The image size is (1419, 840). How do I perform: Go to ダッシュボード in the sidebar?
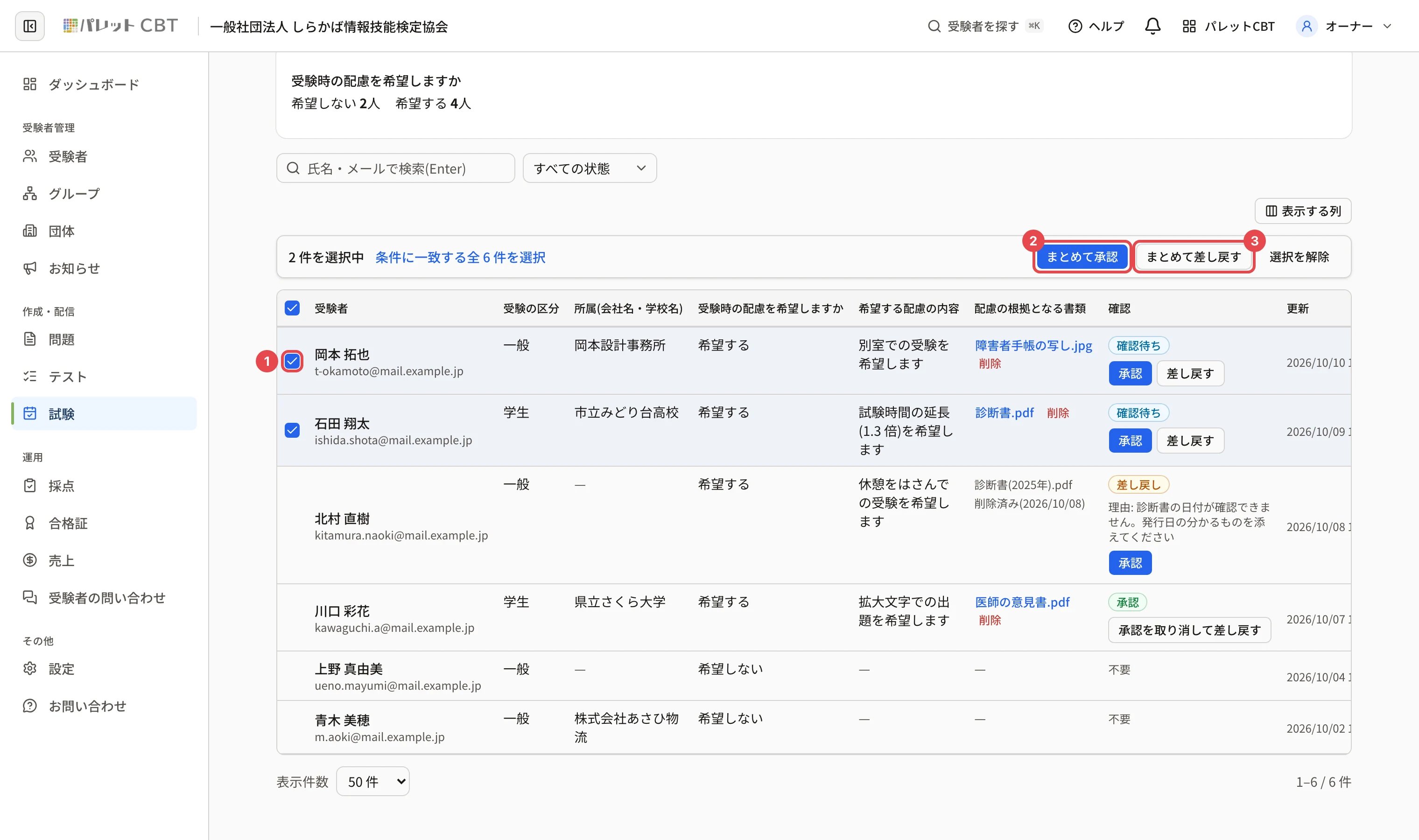coord(104,84)
